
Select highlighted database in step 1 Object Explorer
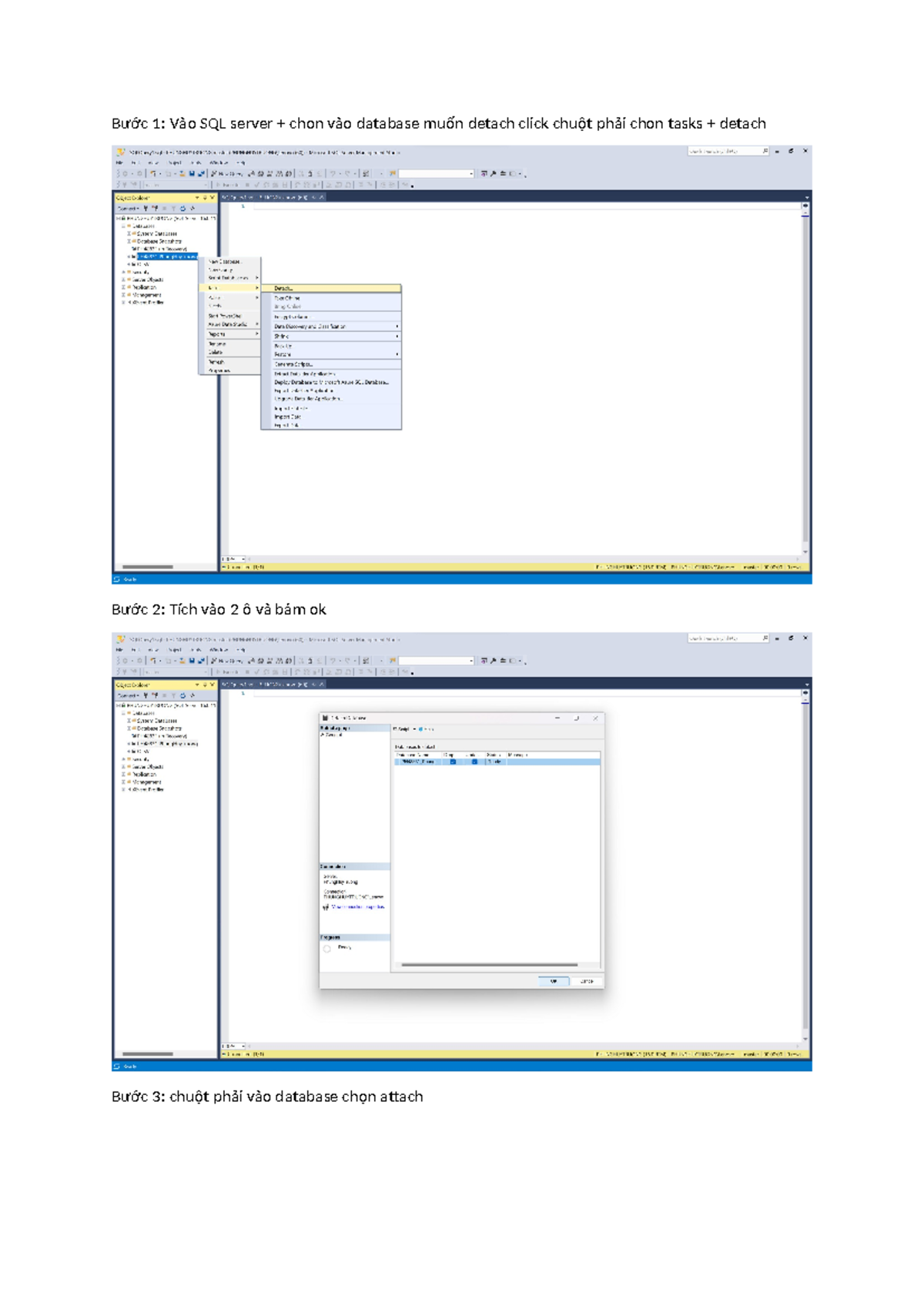167,256
